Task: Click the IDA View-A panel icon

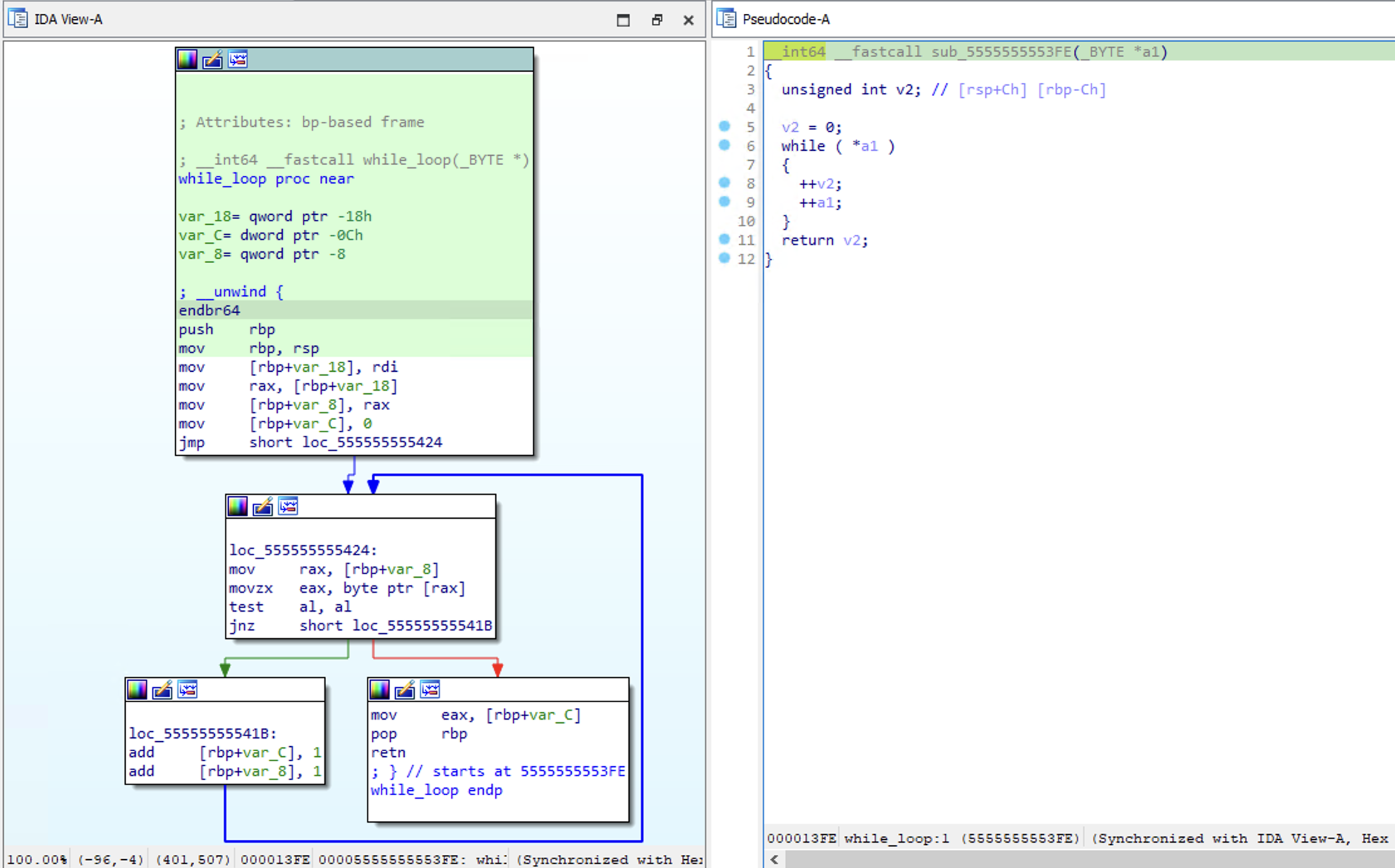Action: pos(18,19)
